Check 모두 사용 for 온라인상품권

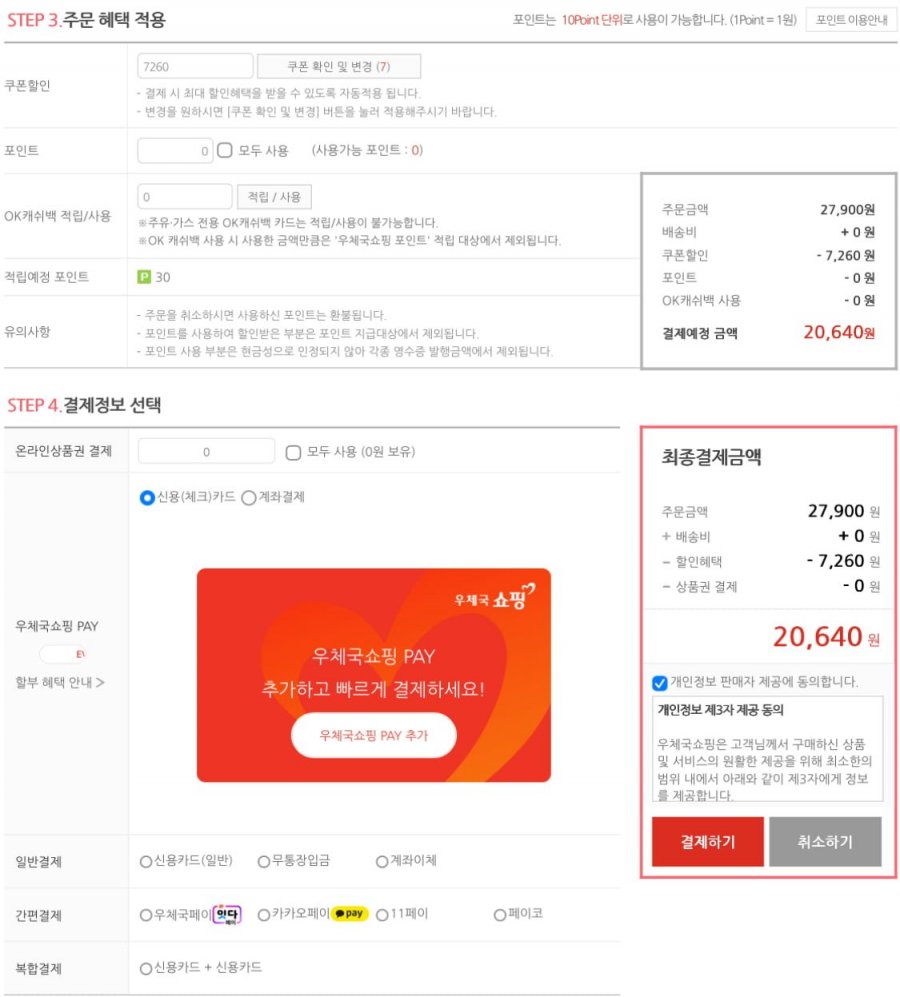293,452
